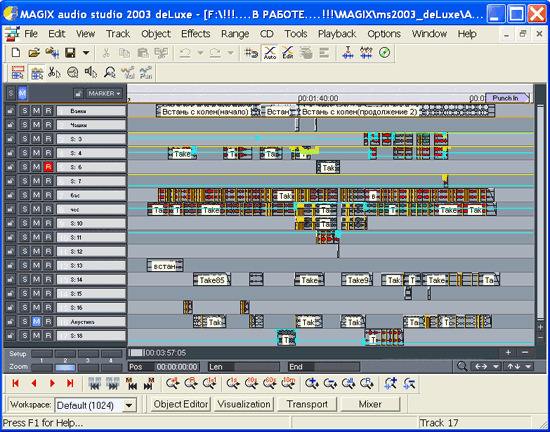Click the New project icon
The height and width of the screenshot is (432, 550).
[15, 53]
